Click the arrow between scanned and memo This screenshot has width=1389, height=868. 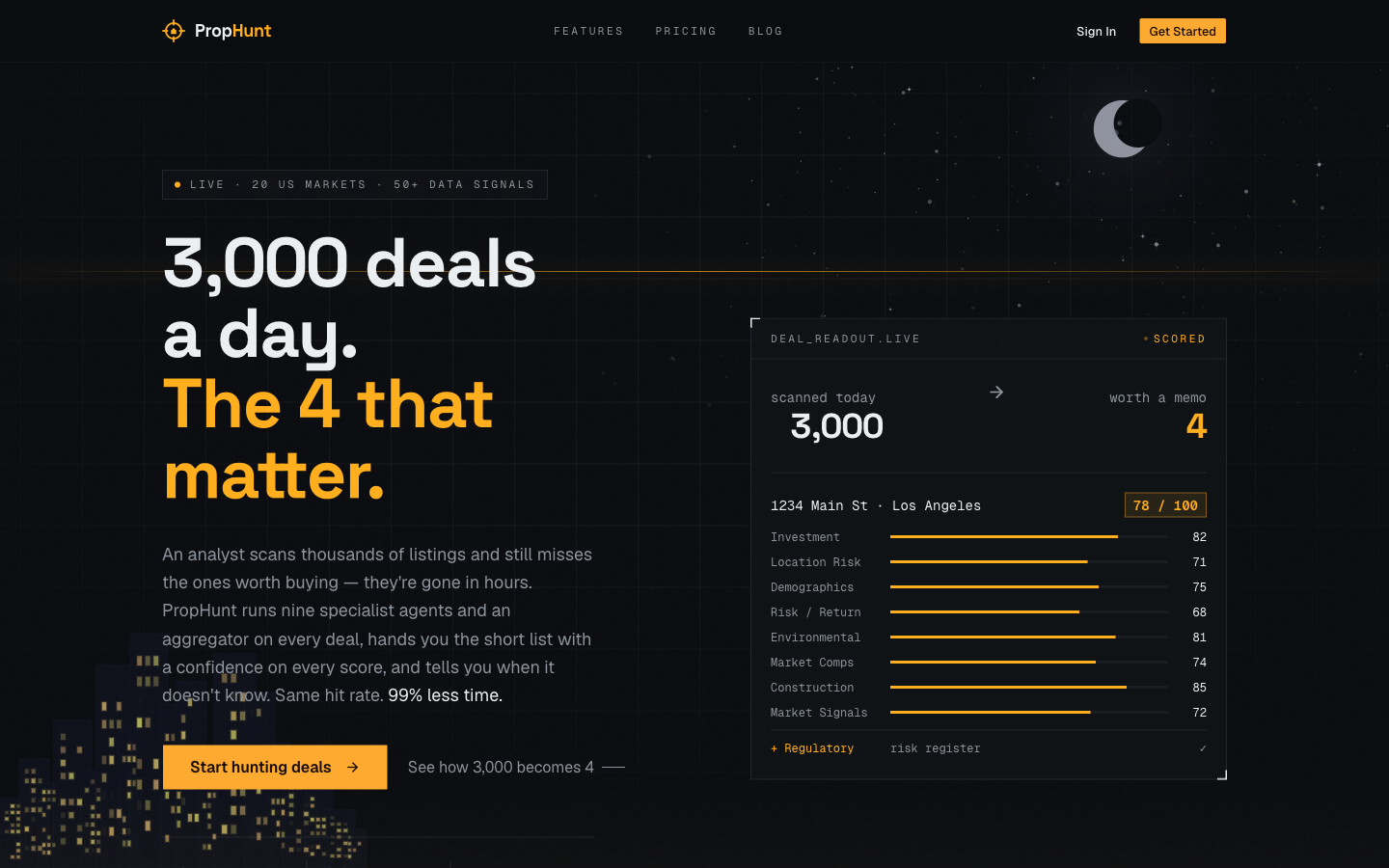pyautogui.click(x=996, y=392)
